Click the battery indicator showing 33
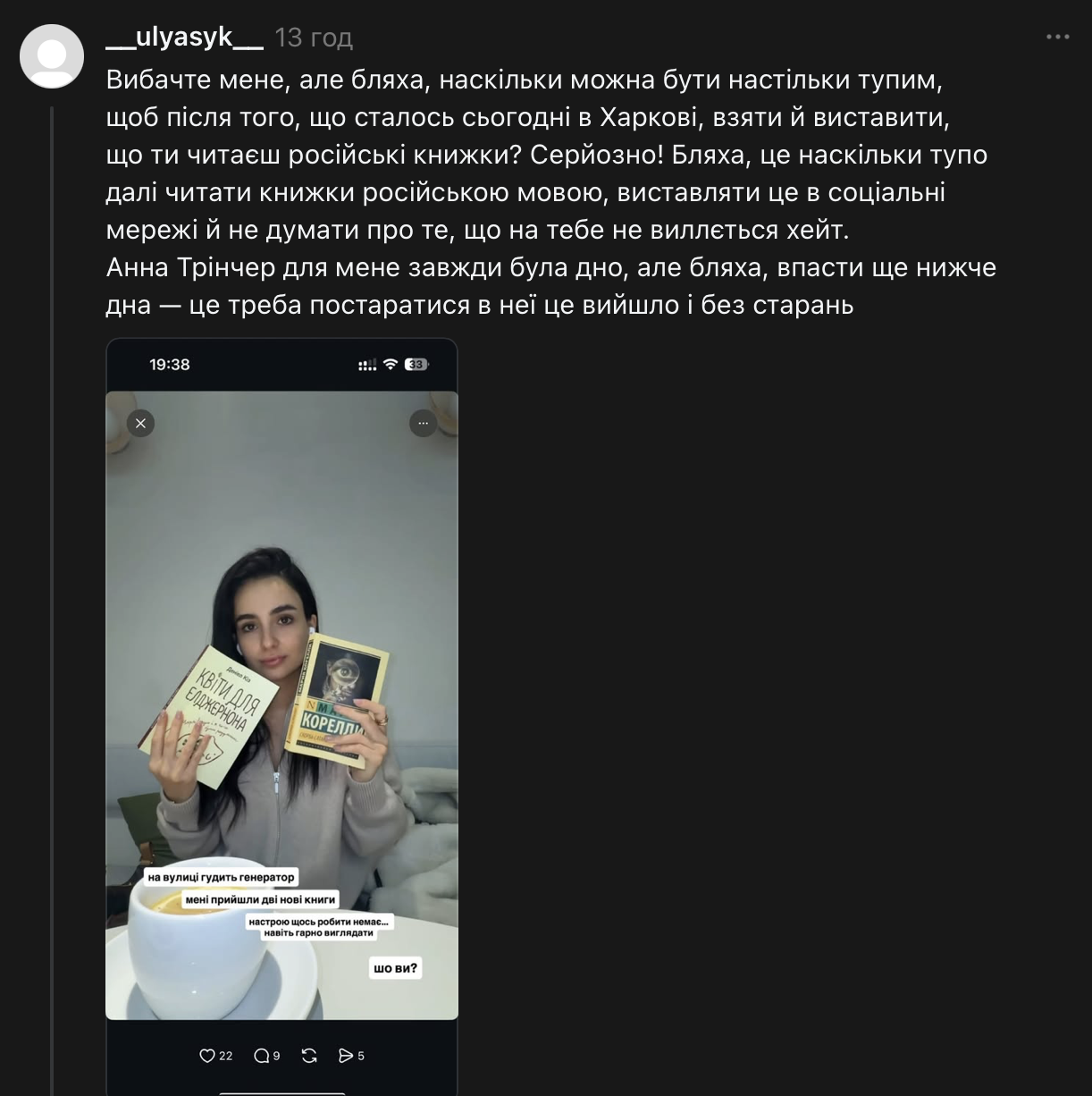 (416, 364)
